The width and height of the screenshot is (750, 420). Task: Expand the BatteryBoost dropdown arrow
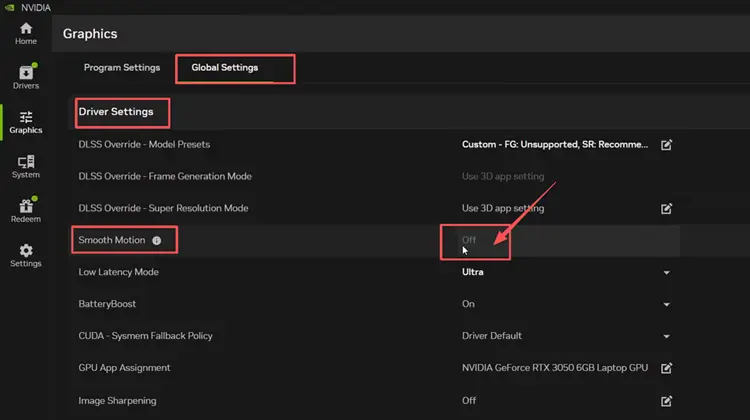(x=666, y=305)
